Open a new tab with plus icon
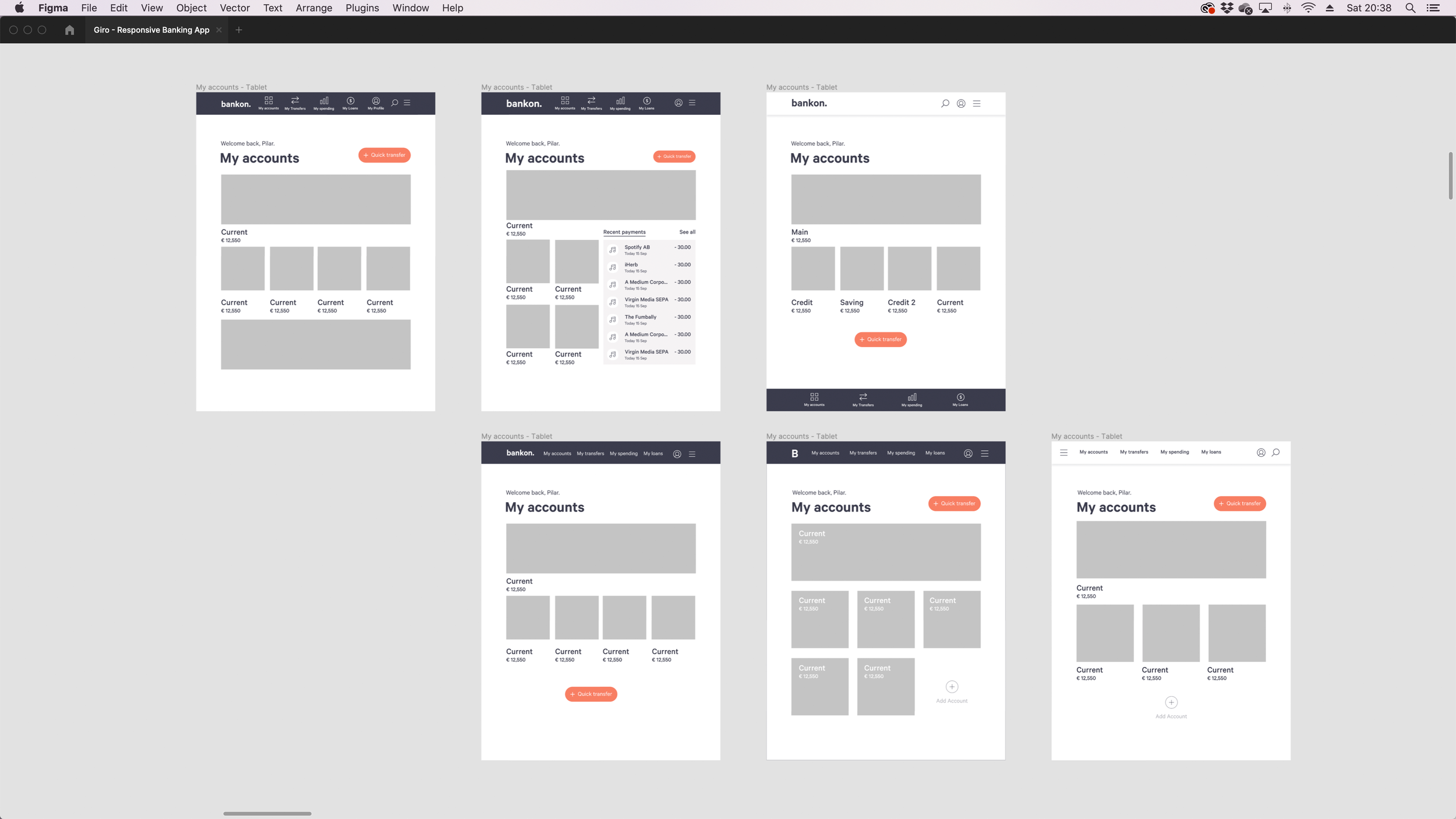This screenshot has height=819, width=1456. 239,30
